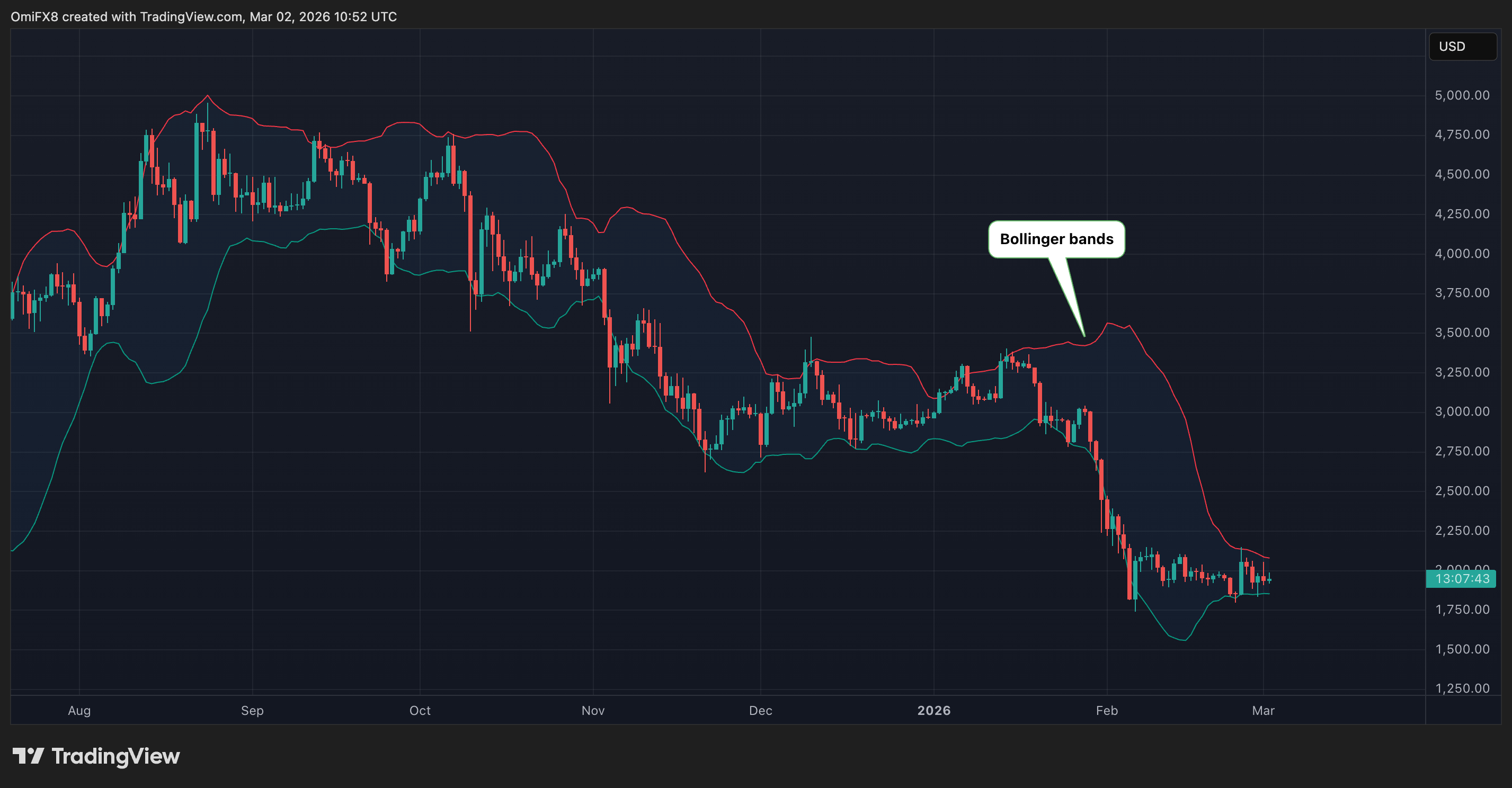Click the Bollinger bands annotation callout
Viewport: 1512px width, 788px height.
coord(1056,239)
